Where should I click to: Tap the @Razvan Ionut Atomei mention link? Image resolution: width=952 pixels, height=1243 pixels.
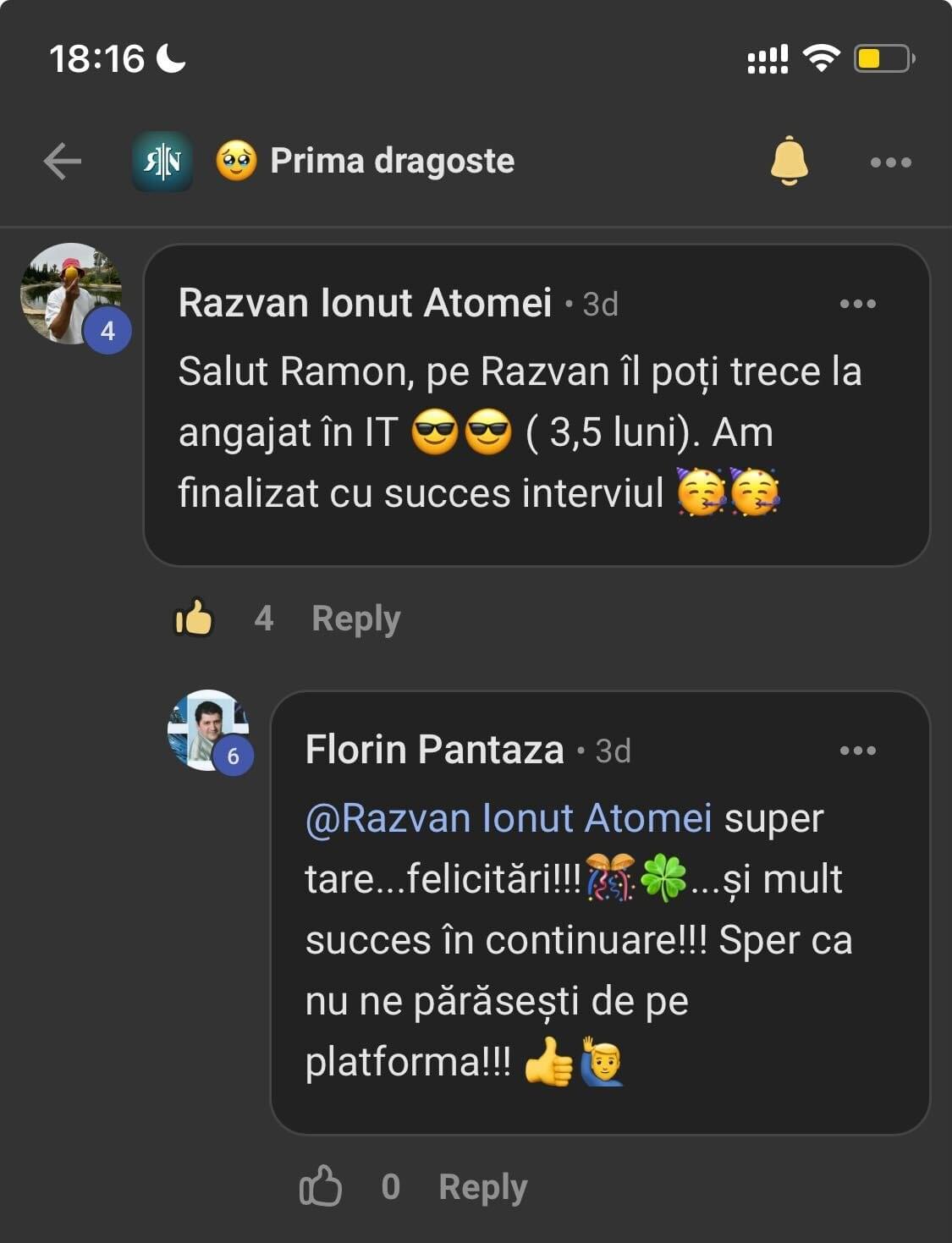click(508, 818)
